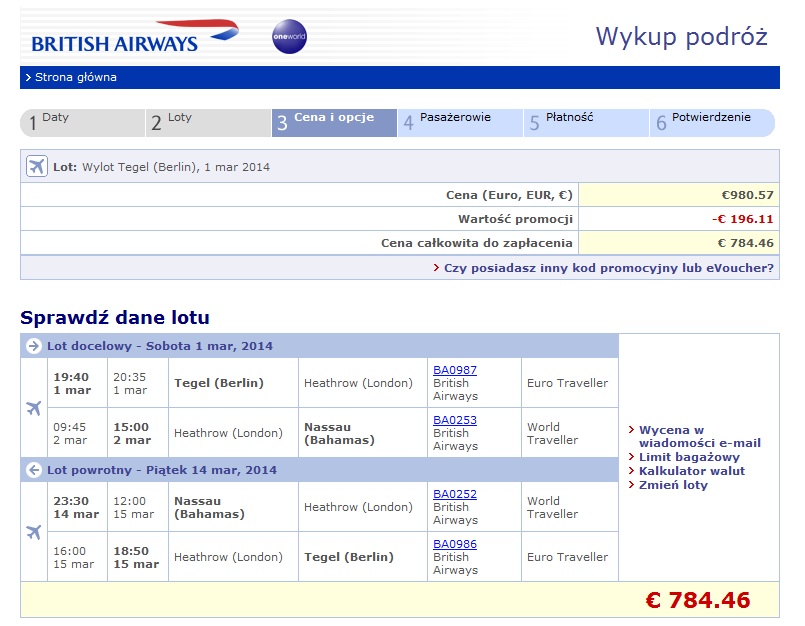Click the promotion value -€ 196.11

coord(742,219)
